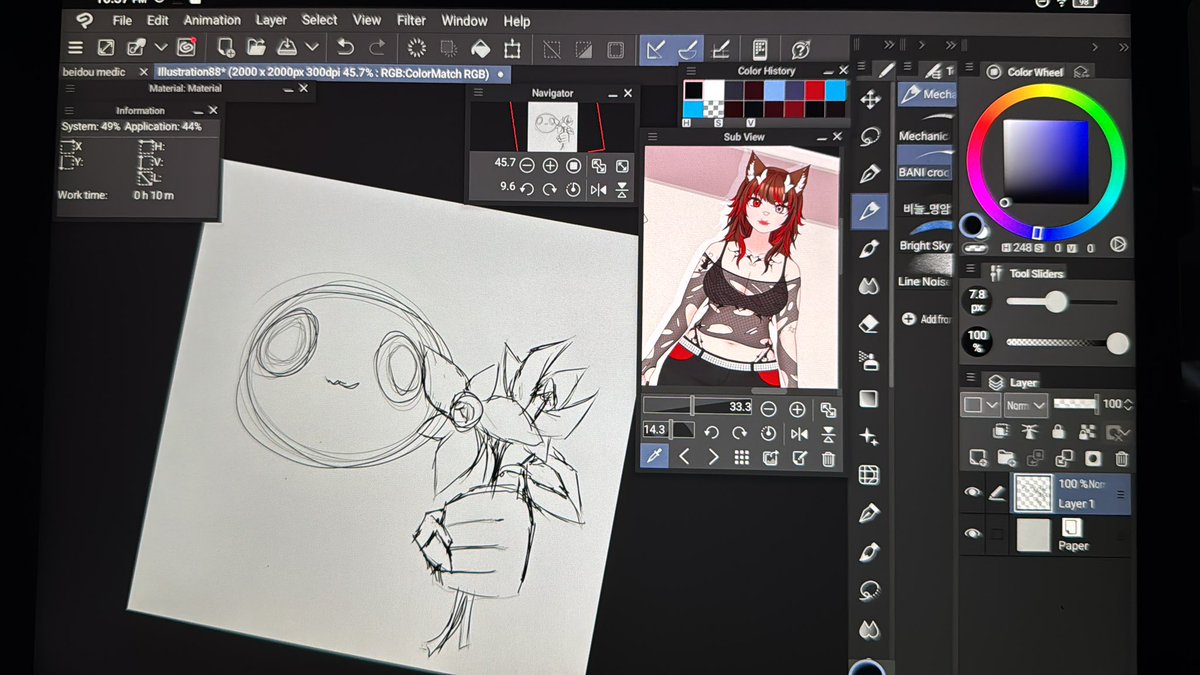Toggle visibility eye of Paper layer
This screenshot has height=675, width=1200.
972,535
